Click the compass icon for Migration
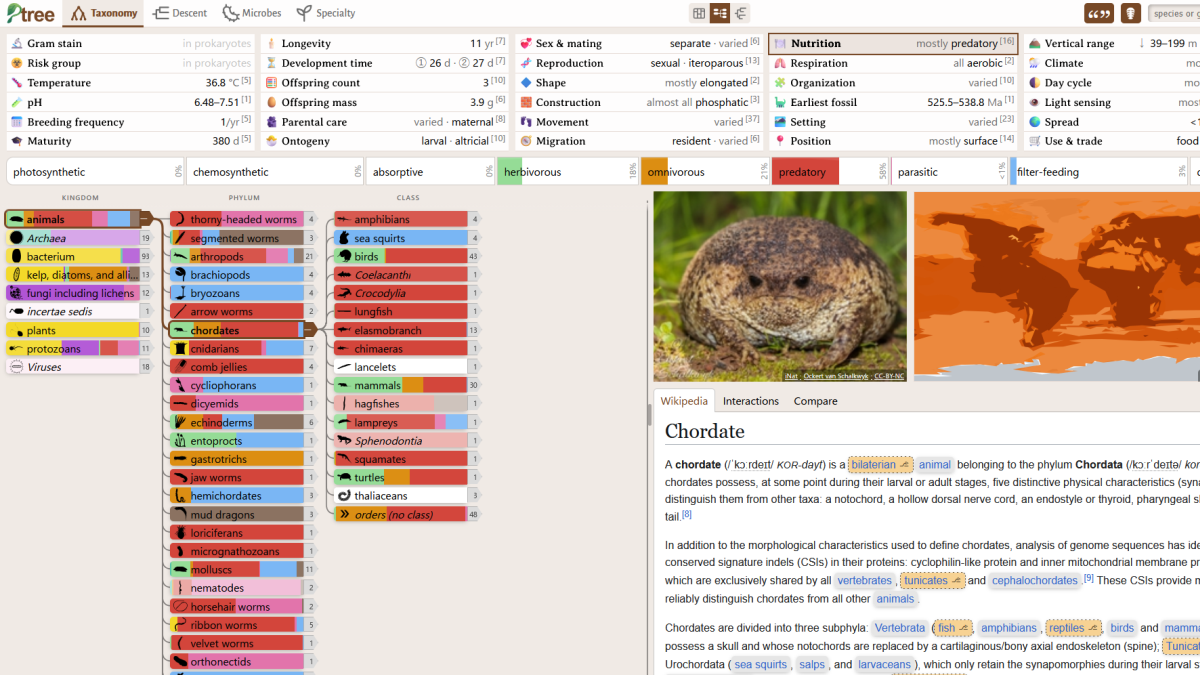 [x=526, y=141]
